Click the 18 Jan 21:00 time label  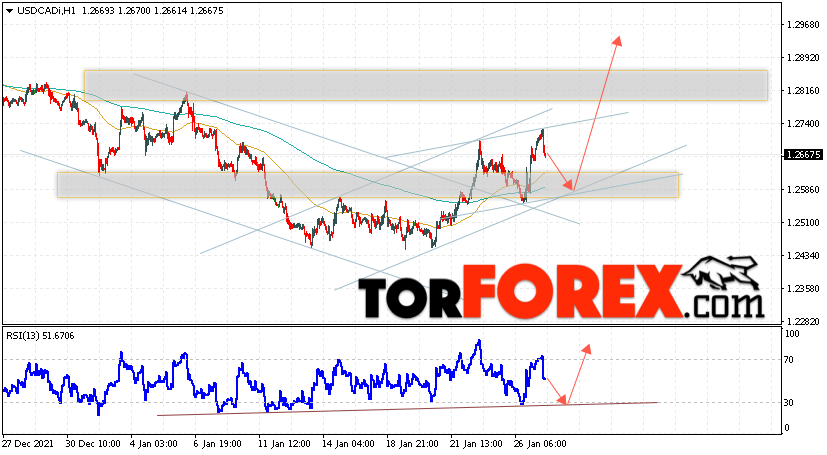tap(412, 444)
